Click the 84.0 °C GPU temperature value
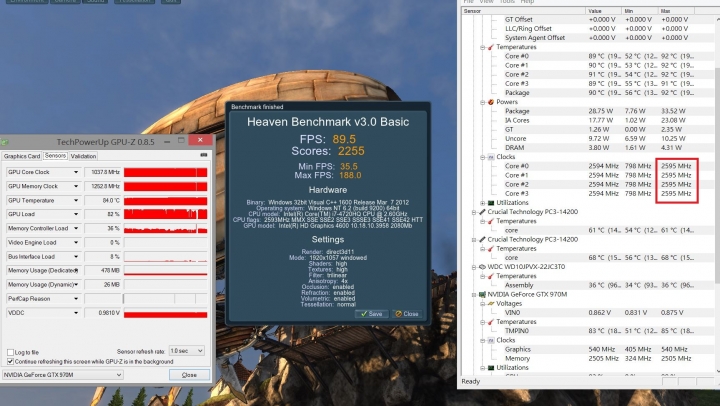Image resolution: width=720 pixels, height=406 pixels. point(111,200)
